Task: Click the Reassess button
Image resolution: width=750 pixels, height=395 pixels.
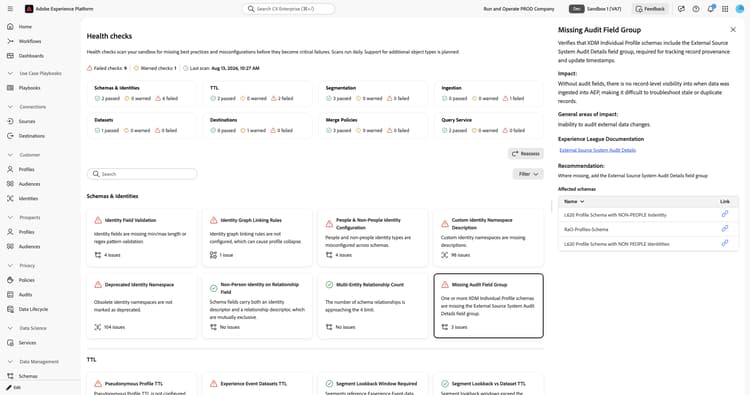Action: pyautogui.click(x=526, y=154)
